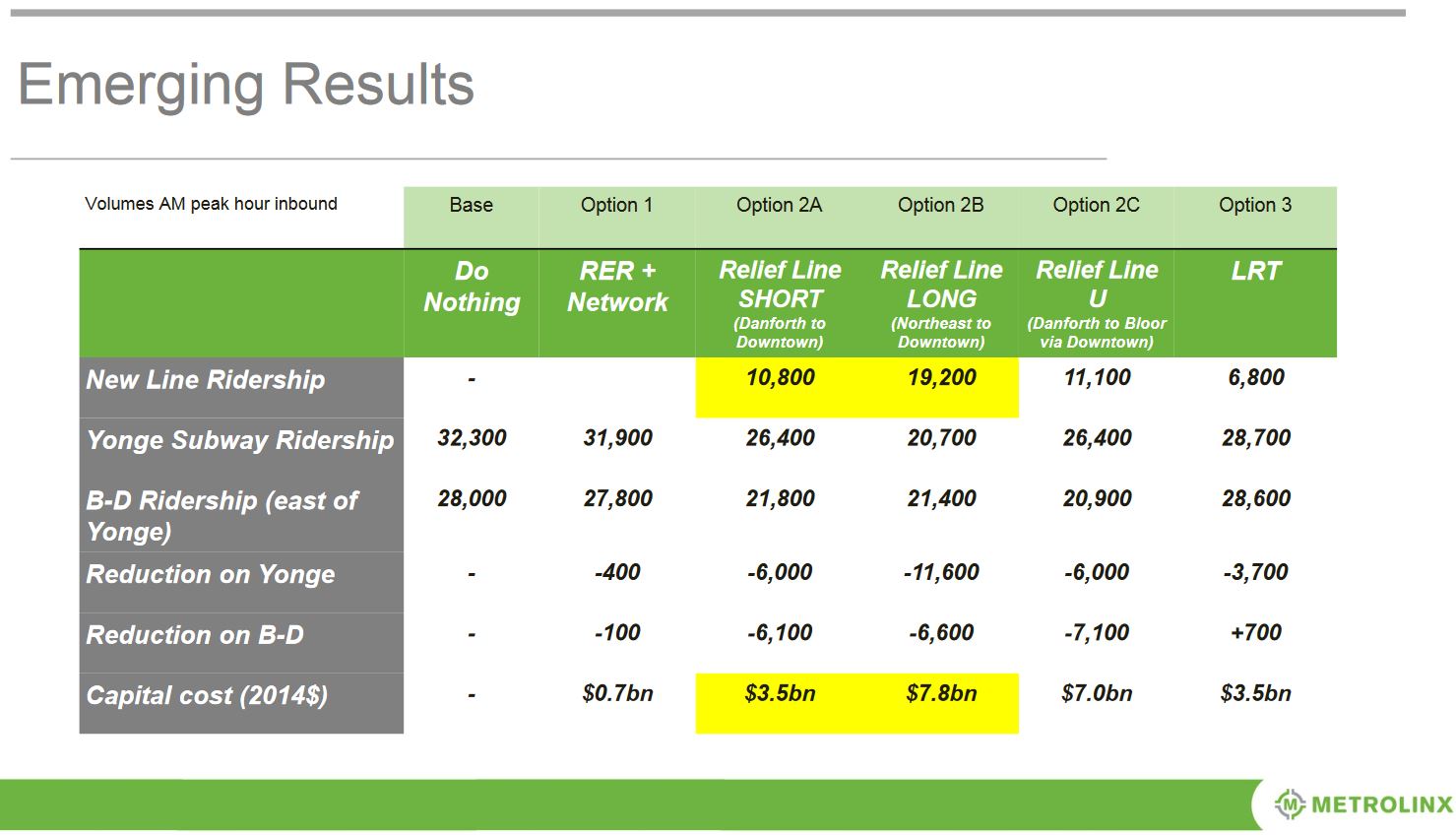Click the Volumes AM peak hour inbound text

pos(211,204)
